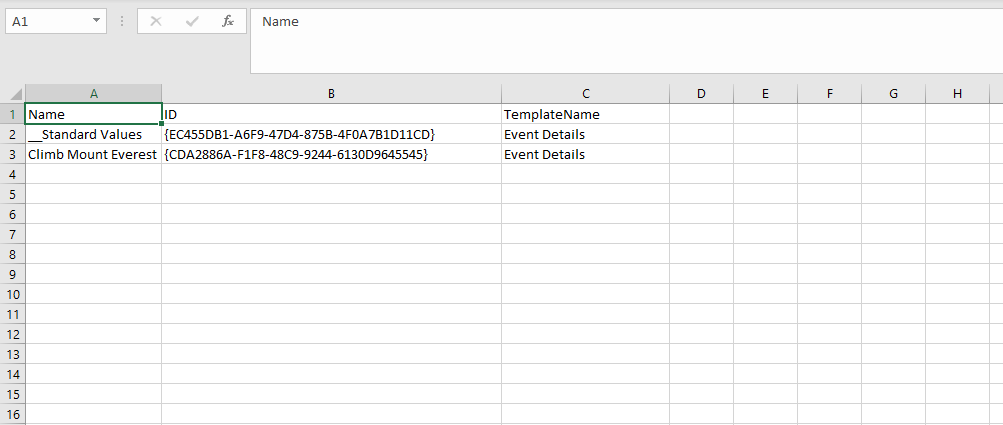Click the Enter checkmark icon in formula bar

(191, 21)
